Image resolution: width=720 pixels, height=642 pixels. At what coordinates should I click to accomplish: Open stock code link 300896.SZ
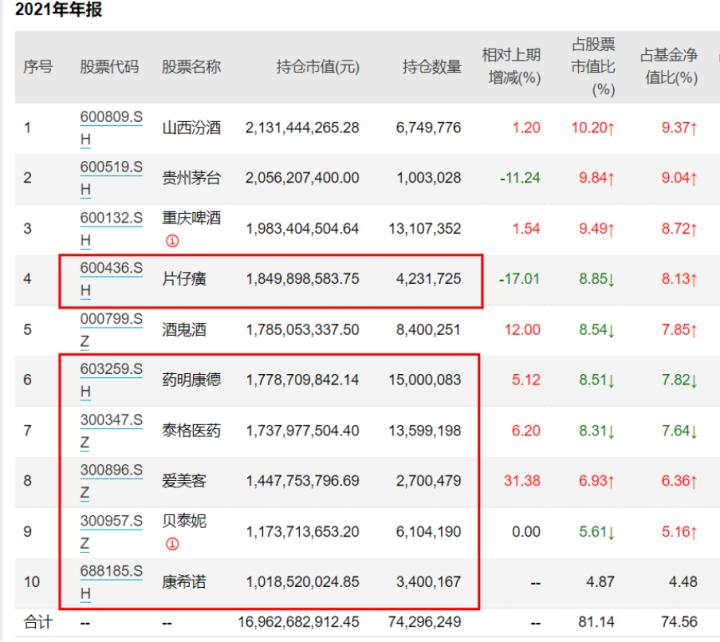click(111, 481)
